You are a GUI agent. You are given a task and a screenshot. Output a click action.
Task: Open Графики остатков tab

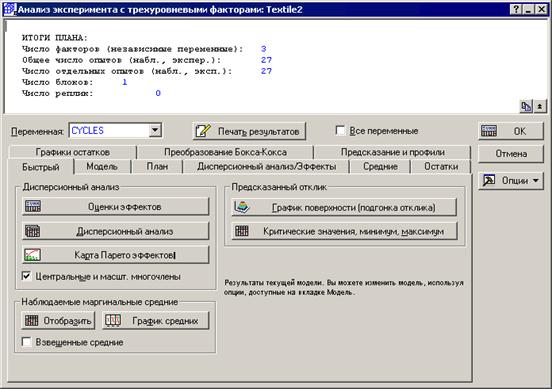click(73, 152)
